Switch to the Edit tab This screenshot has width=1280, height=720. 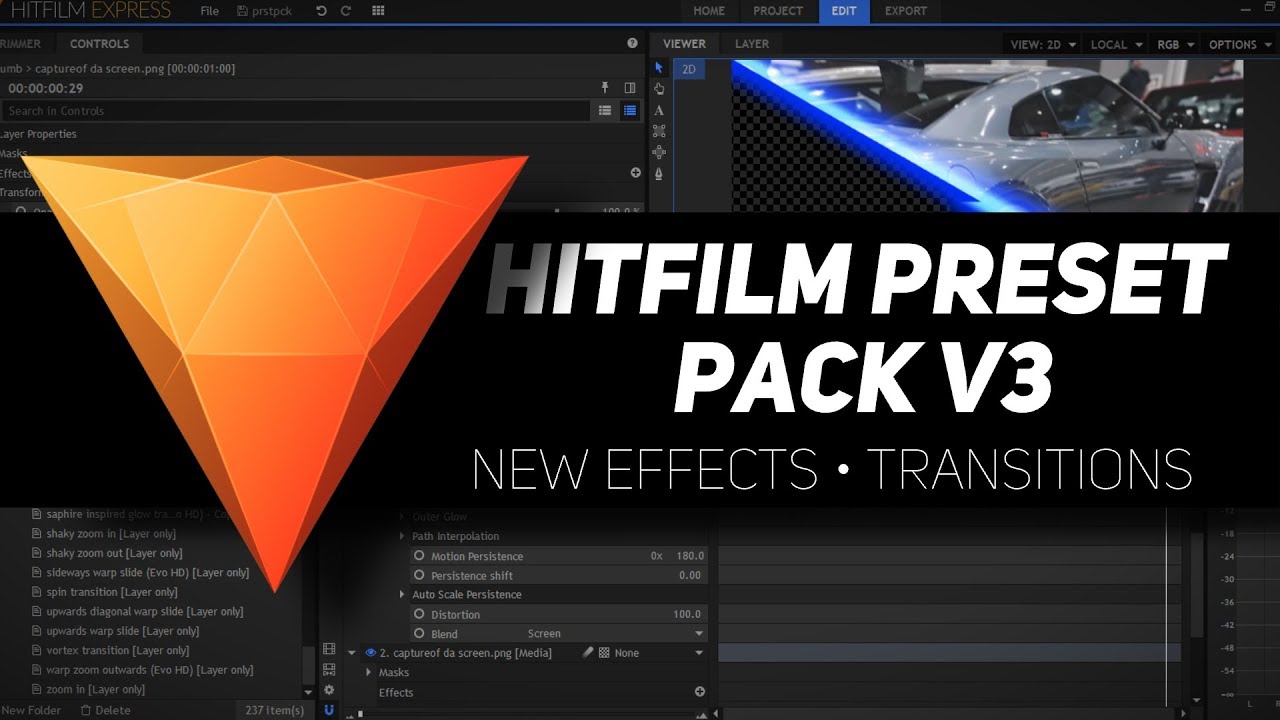pos(843,11)
